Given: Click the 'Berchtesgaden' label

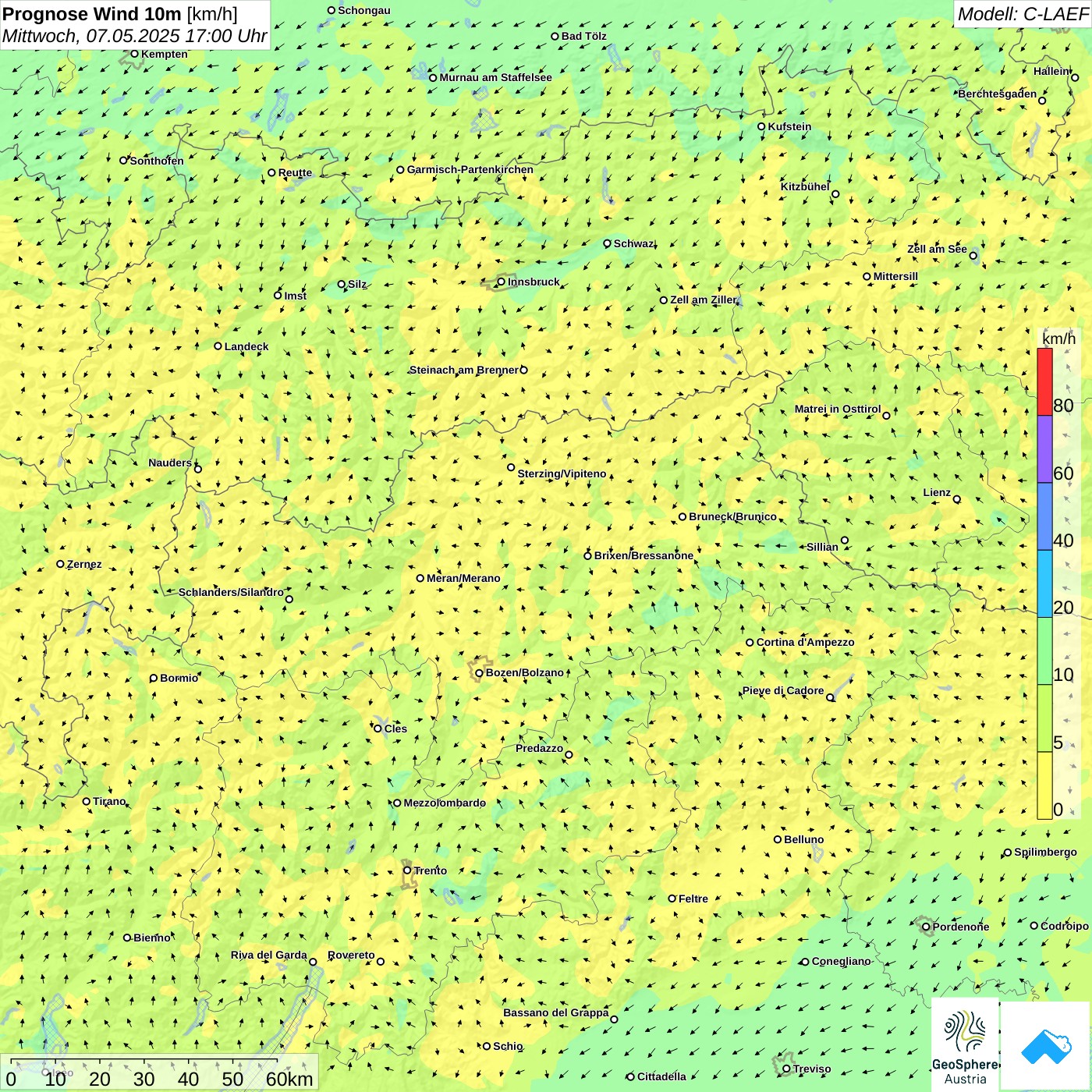Looking at the screenshot, I should [x=998, y=94].
